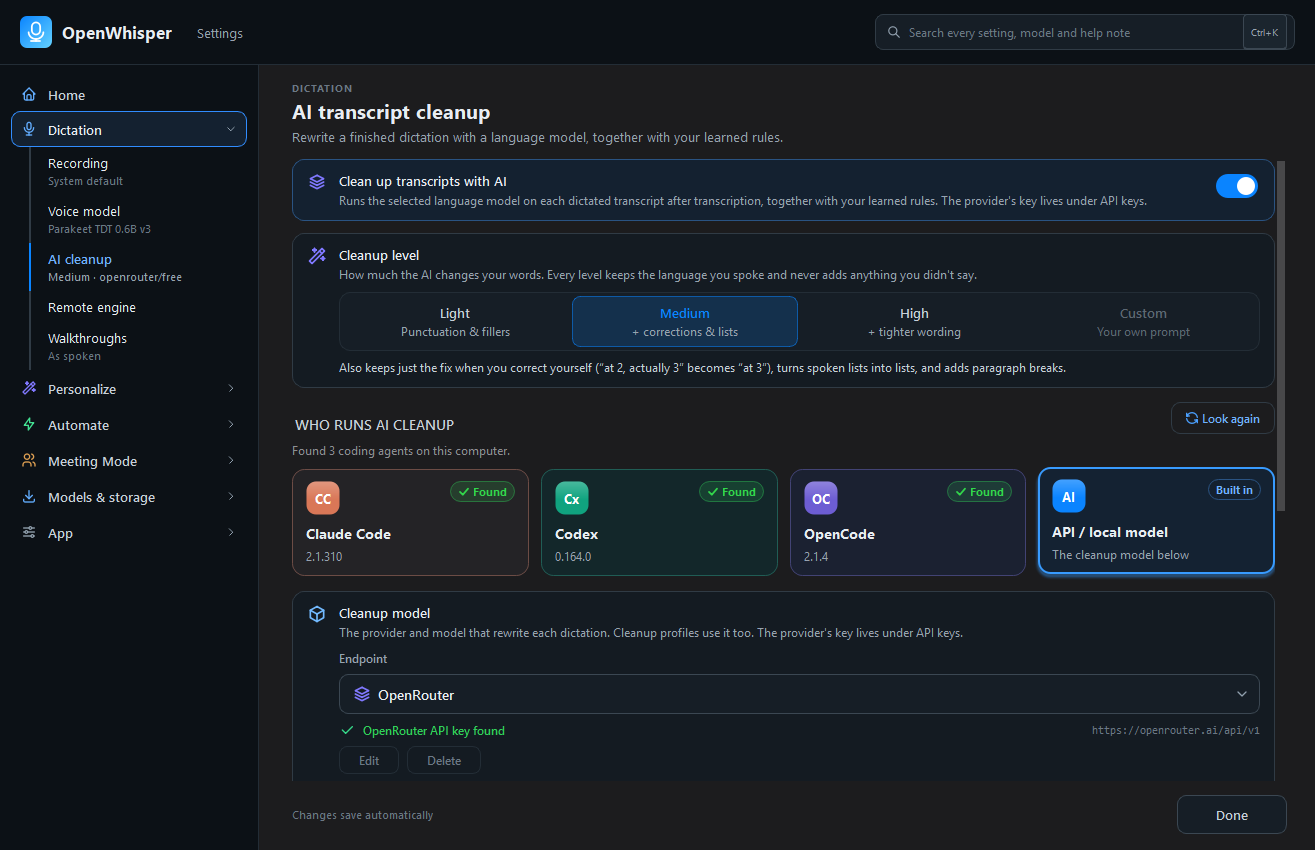Screen dimensions: 1315x850
Task: Click the API / local model AI icon
Action: [x=1069, y=496]
